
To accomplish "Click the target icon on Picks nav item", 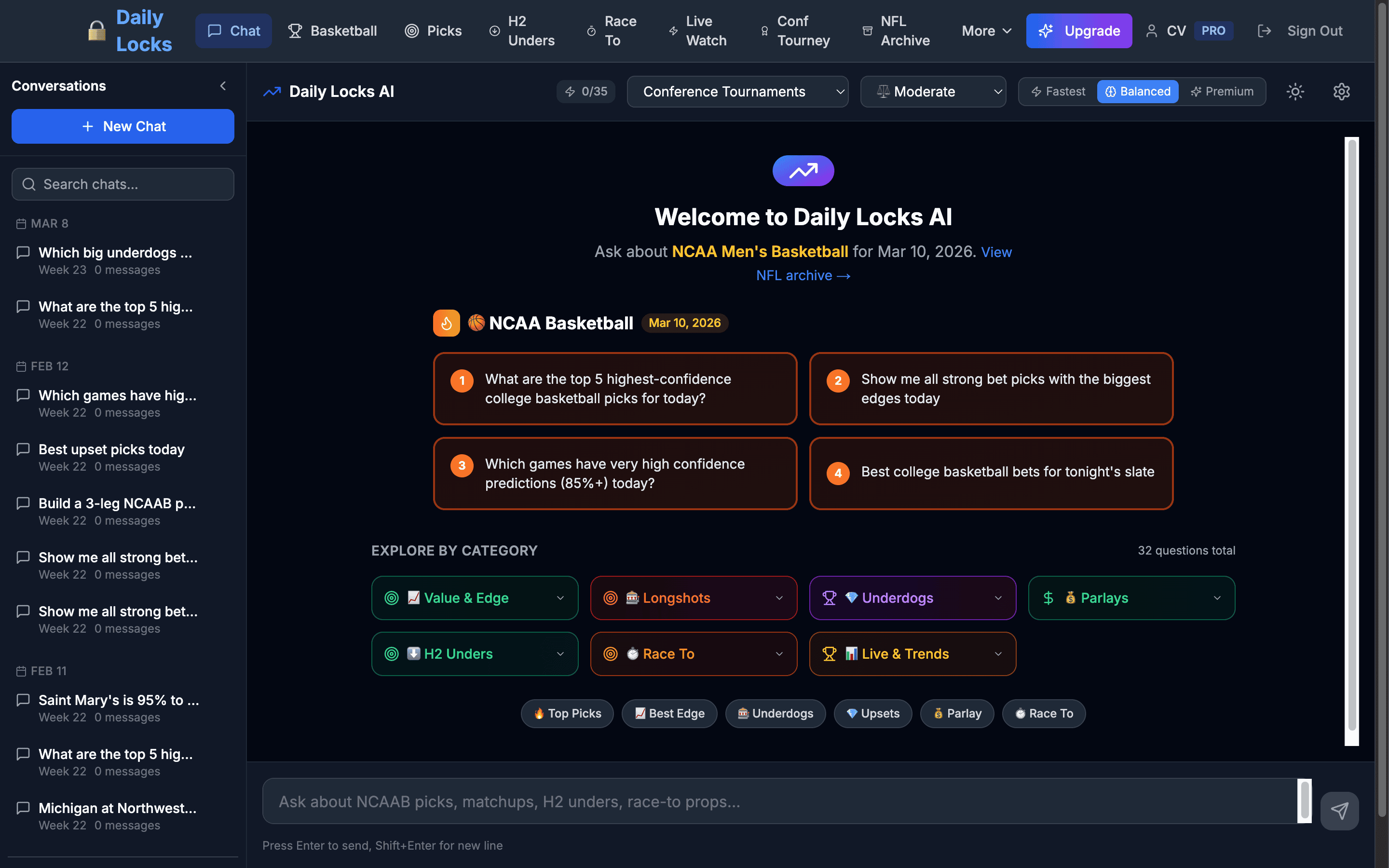I will click(411, 31).
